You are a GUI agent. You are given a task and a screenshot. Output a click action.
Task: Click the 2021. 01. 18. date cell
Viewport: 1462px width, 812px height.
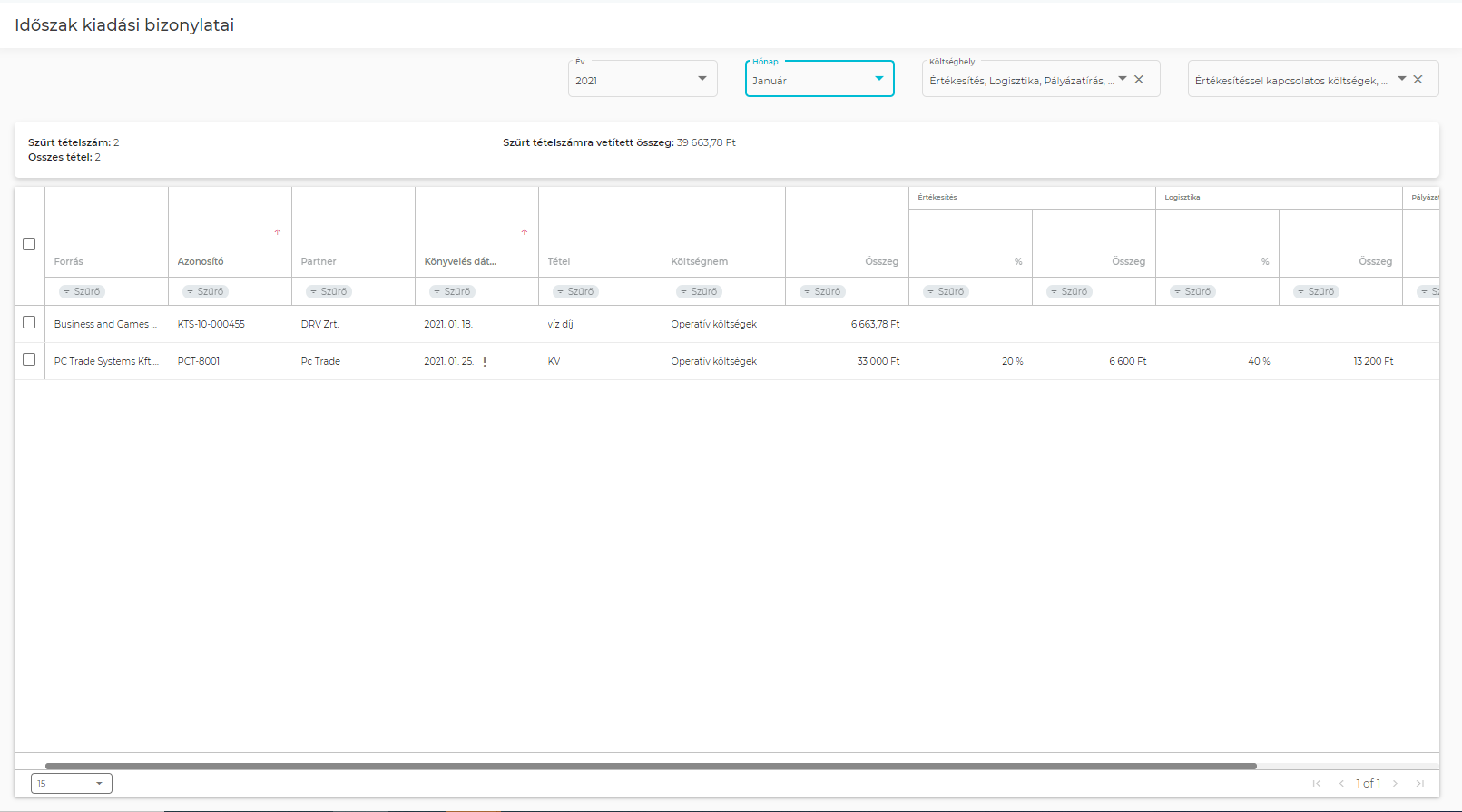coord(448,324)
